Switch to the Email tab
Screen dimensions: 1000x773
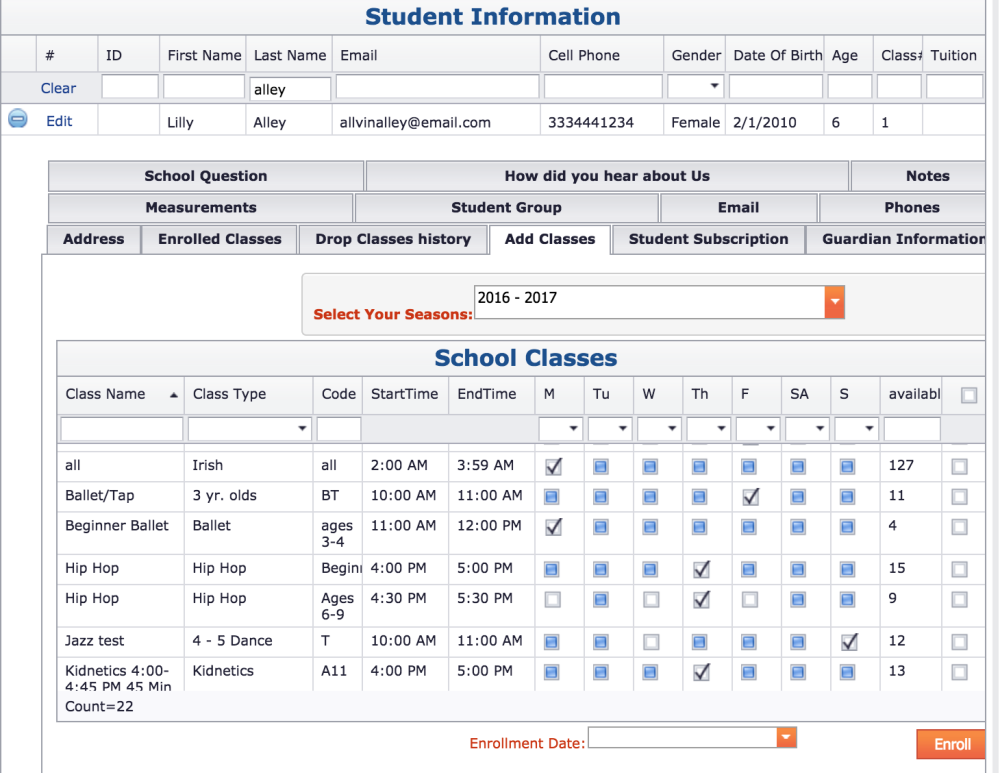pos(739,208)
